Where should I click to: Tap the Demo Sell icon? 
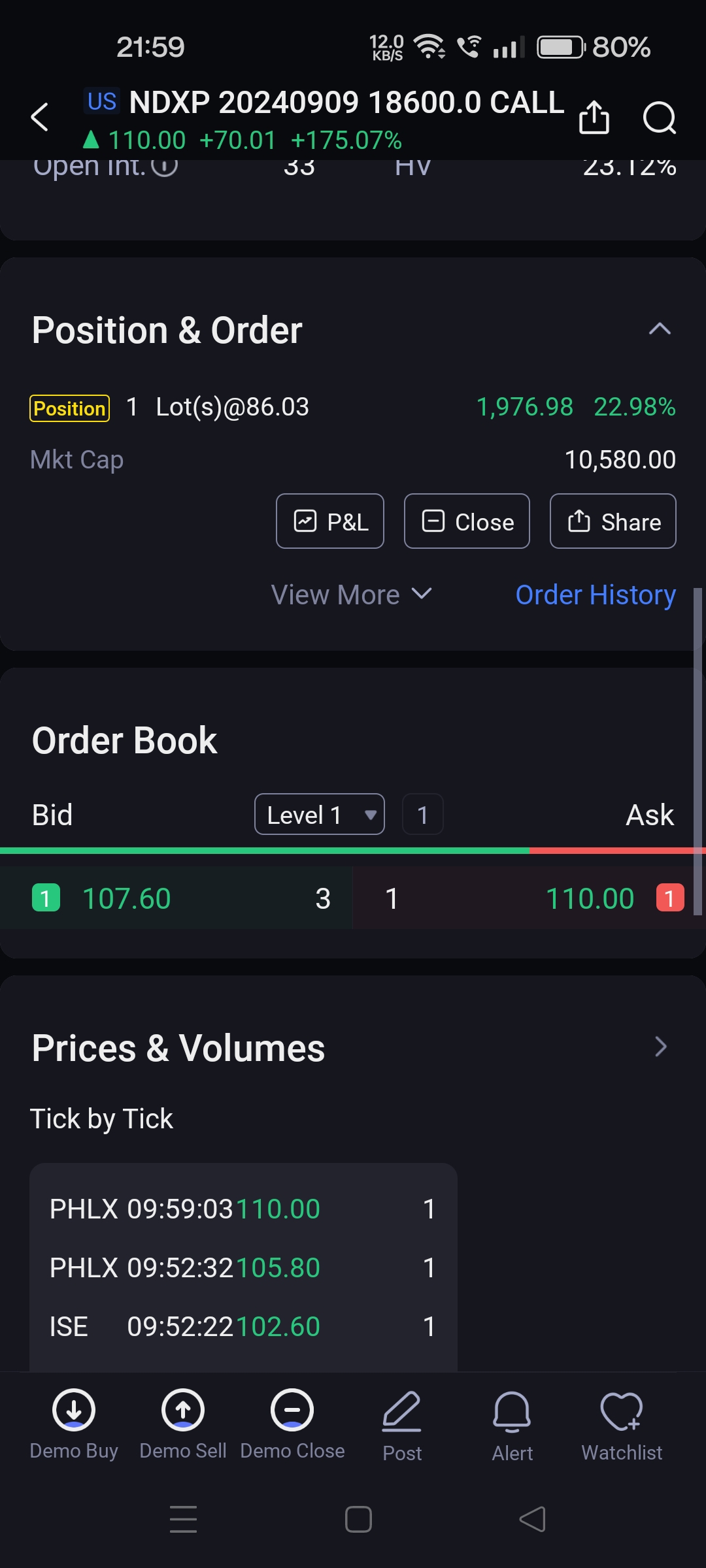point(183,1411)
